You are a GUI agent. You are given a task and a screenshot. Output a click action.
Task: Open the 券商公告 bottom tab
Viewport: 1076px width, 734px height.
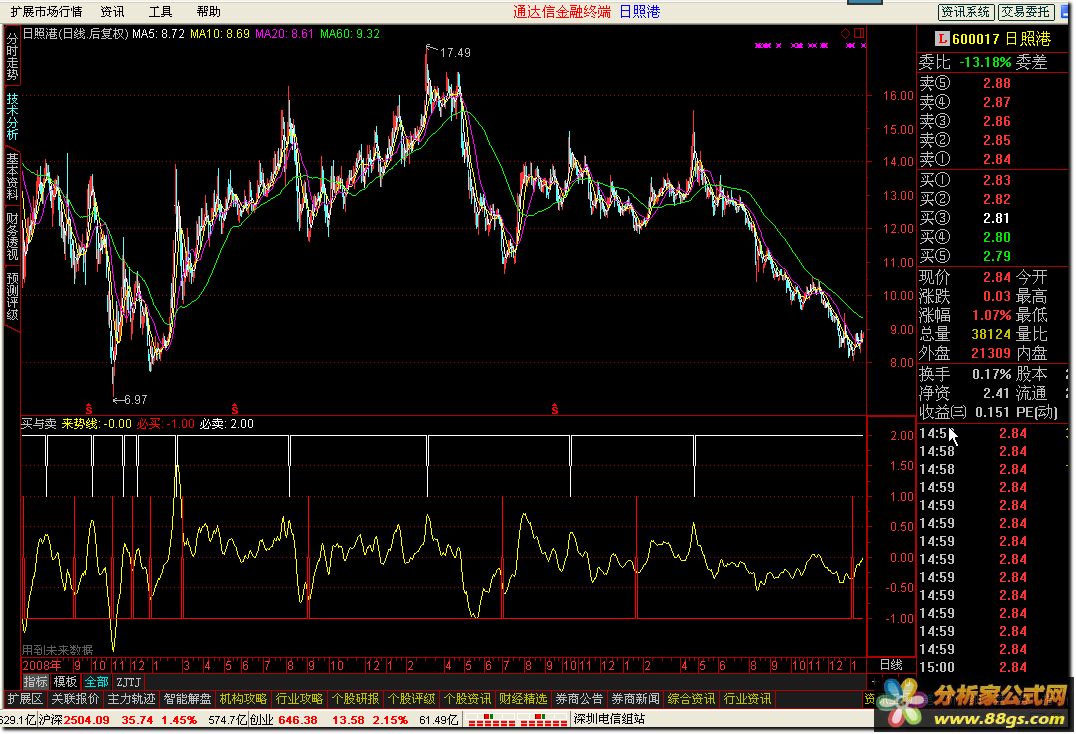pyautogui.click(x=579, y=699)
